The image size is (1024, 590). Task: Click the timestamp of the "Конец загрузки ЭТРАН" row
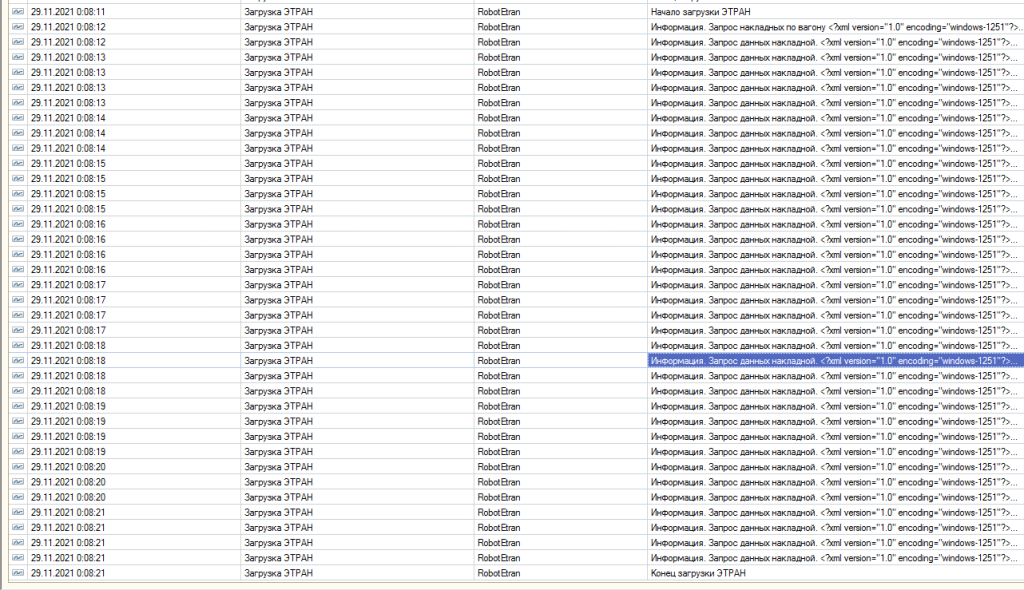pyautogui.click(x=68, y=573)
